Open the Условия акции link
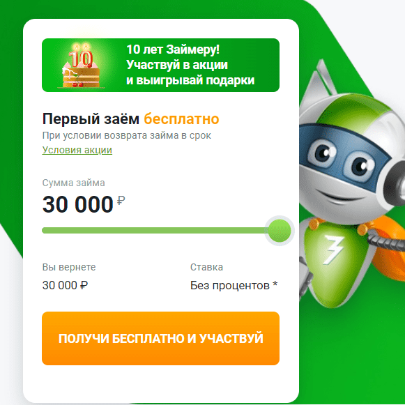The height and width of the screenshot is (405, 405). [77, 150]
